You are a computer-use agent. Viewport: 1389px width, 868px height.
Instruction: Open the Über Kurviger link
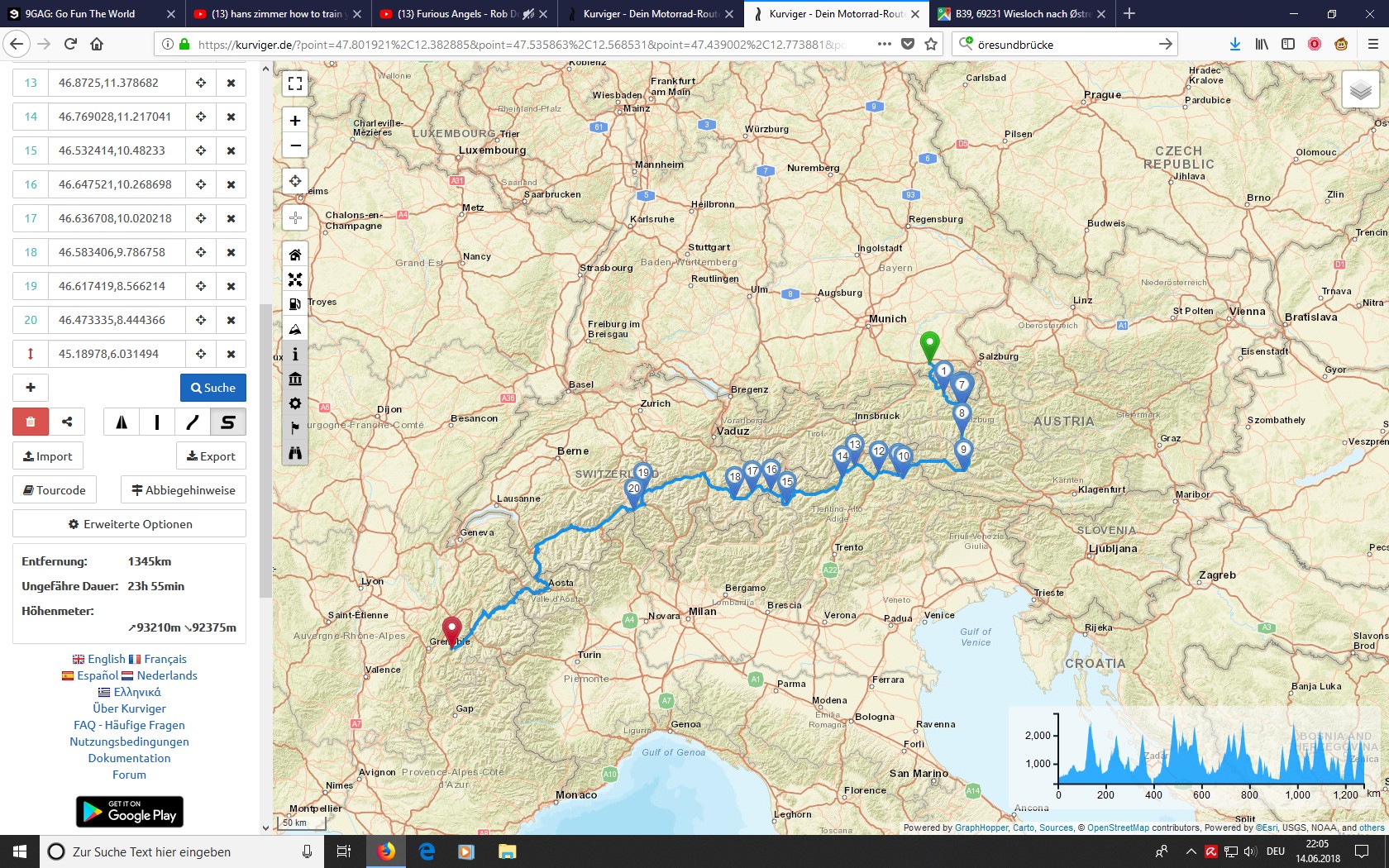130,708
